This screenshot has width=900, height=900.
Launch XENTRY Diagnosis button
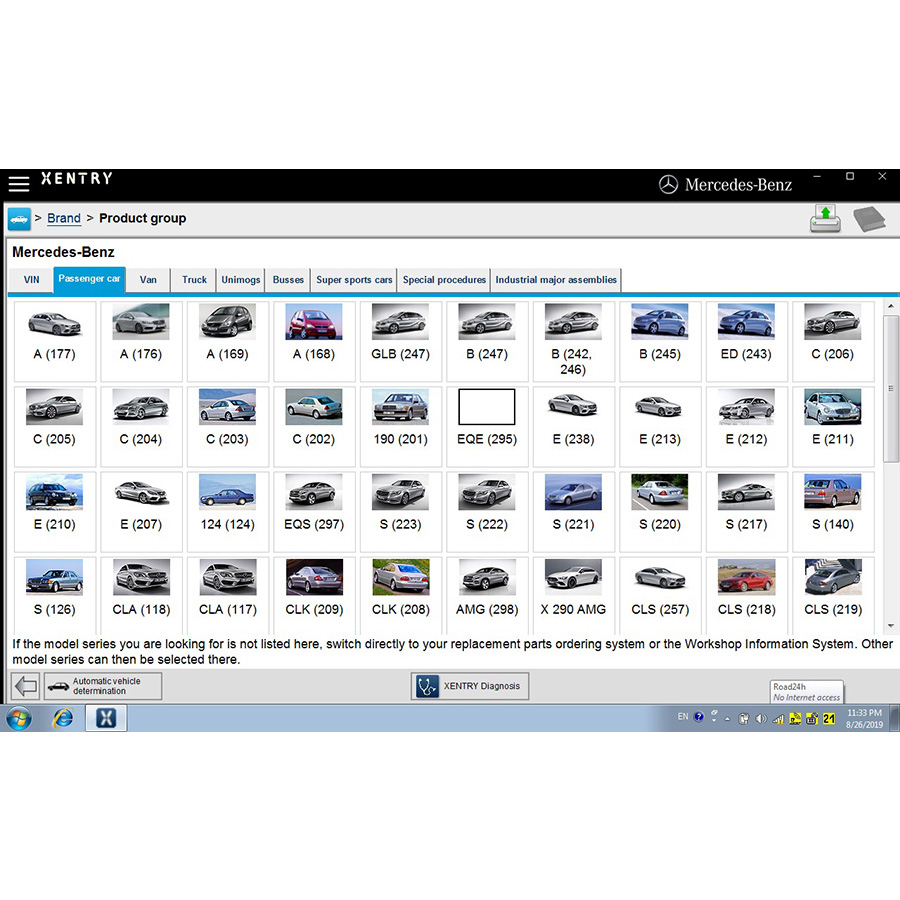(x=470, y=686)
